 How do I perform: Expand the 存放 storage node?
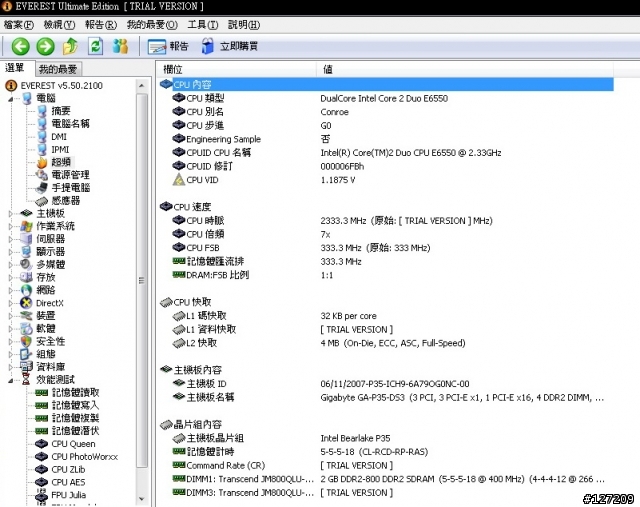11,278
